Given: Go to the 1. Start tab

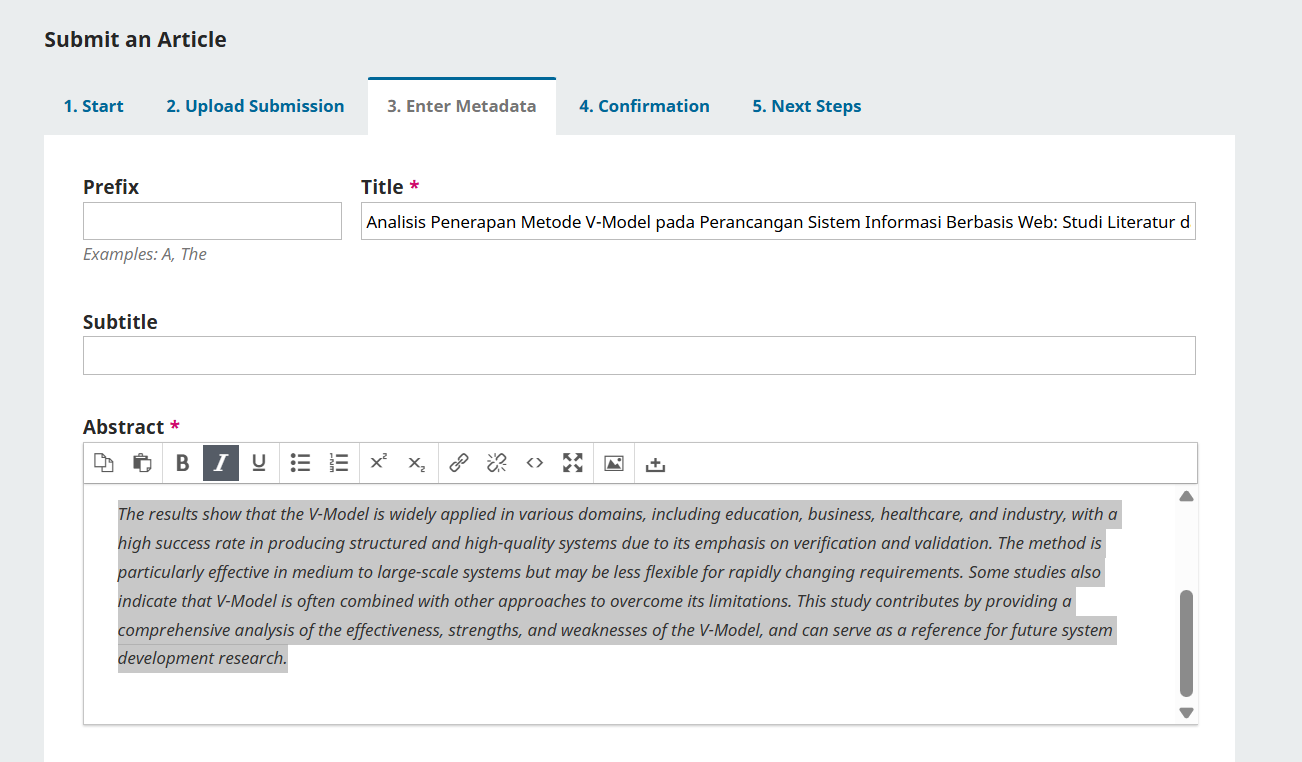Looking at the screenshot, I should [94, 106].
